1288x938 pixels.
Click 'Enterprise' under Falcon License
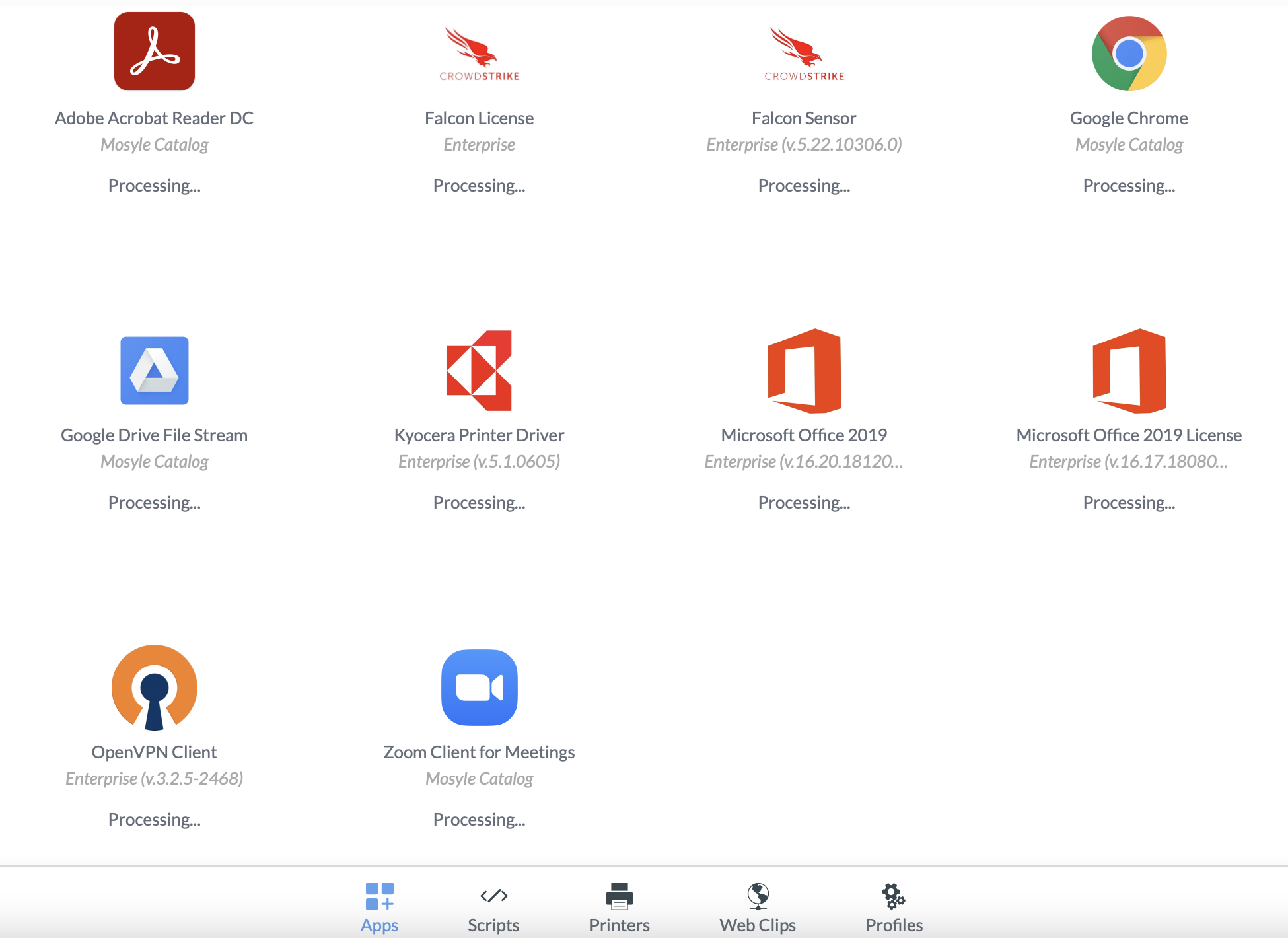tap(480, 145)
